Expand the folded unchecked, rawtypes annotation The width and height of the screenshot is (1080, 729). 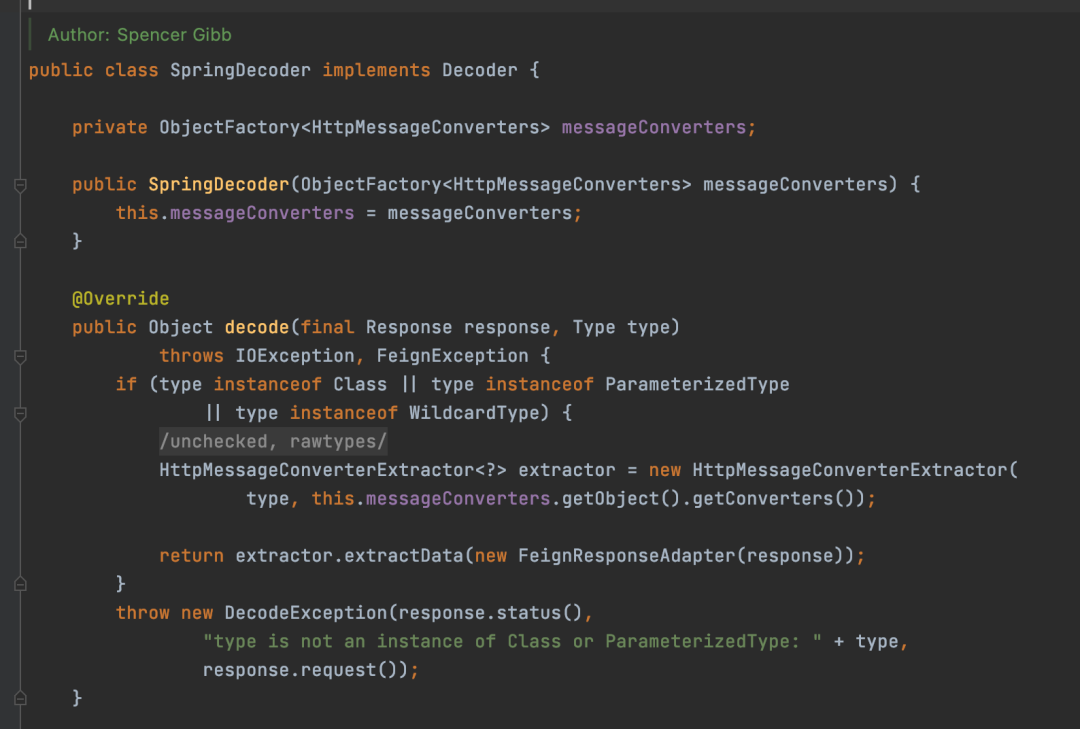(x=273, y=442)
